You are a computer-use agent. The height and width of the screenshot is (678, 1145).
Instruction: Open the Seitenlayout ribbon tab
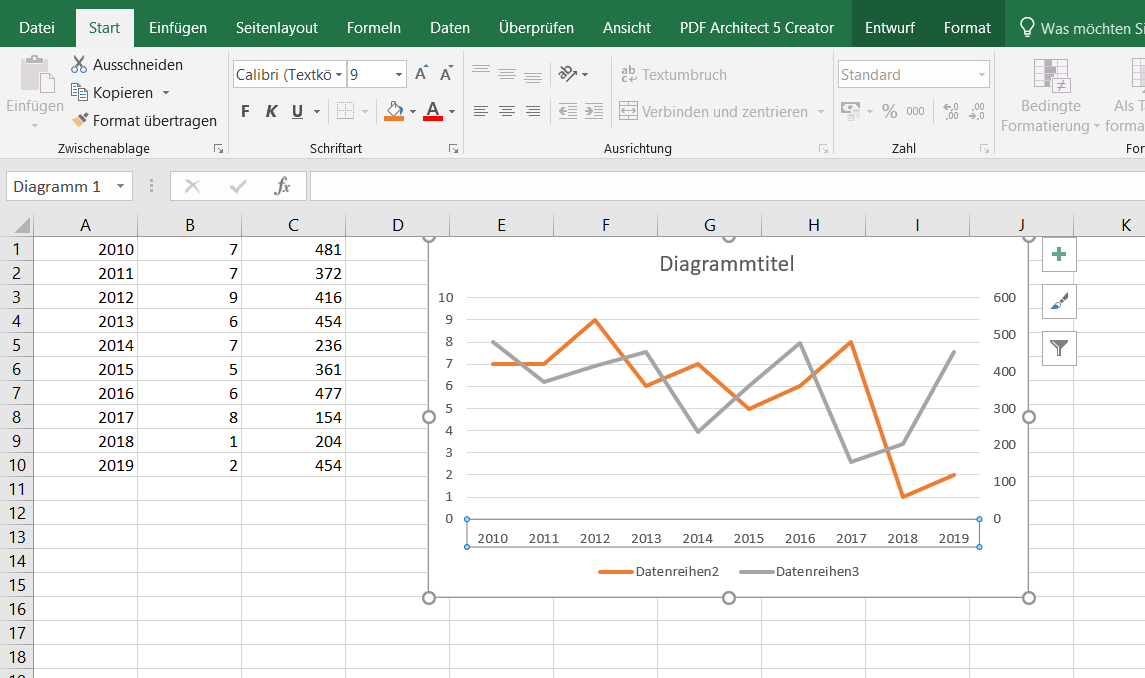277,28
